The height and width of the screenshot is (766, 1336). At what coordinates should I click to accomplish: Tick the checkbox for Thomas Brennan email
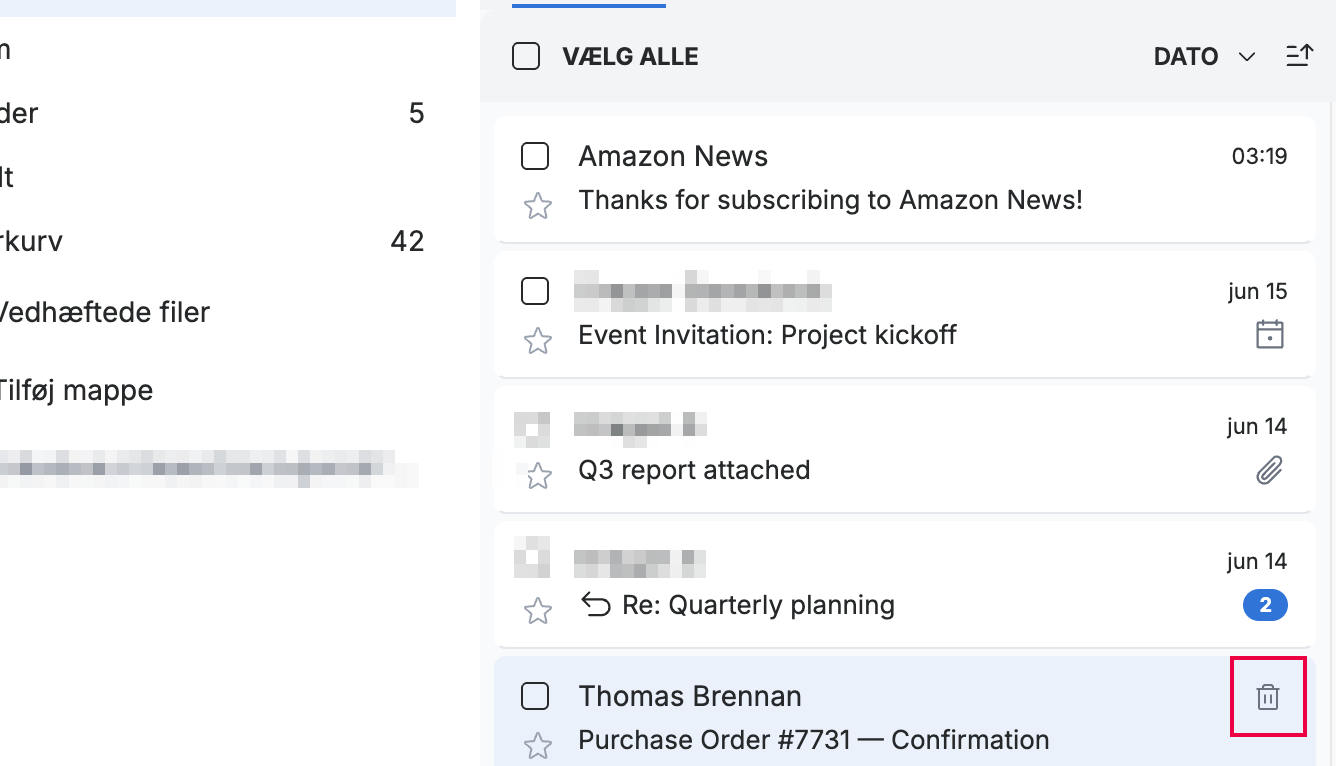(x=535, y=696)
